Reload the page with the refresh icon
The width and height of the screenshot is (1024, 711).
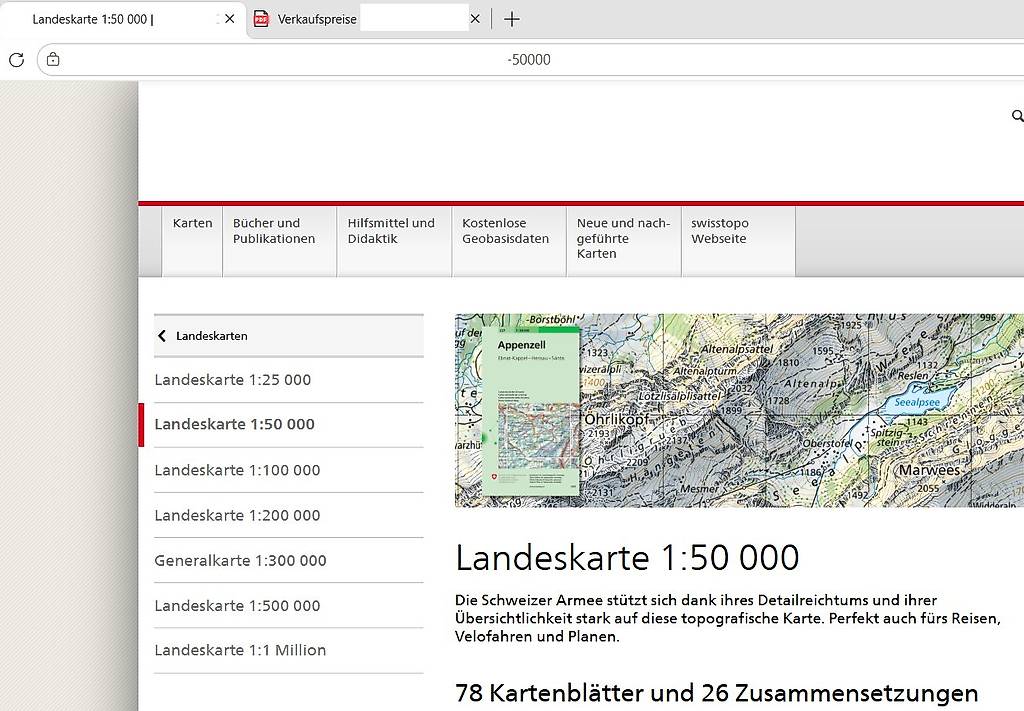[16, 59]
